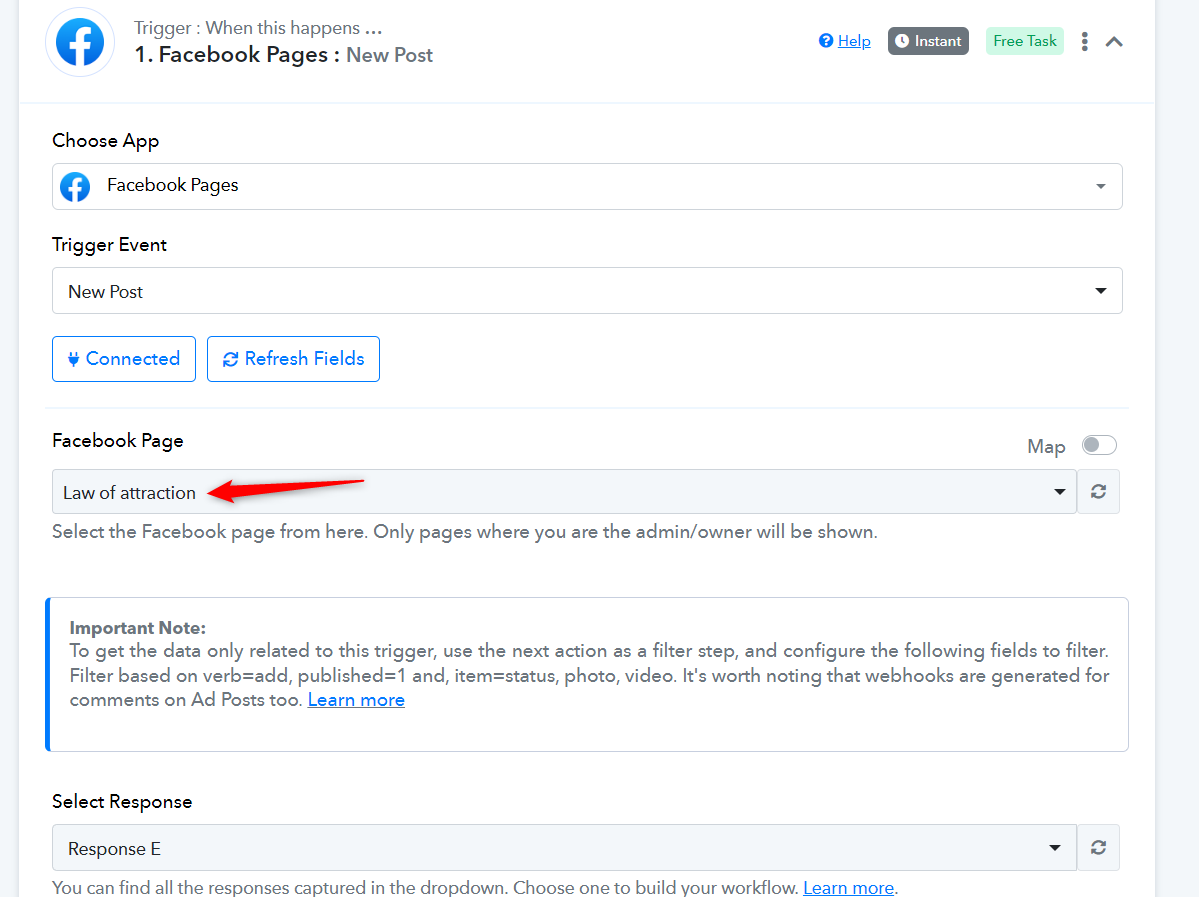Open the Learn more link below Select Response
The image size is (1199, 897).
tap(848, 887)
